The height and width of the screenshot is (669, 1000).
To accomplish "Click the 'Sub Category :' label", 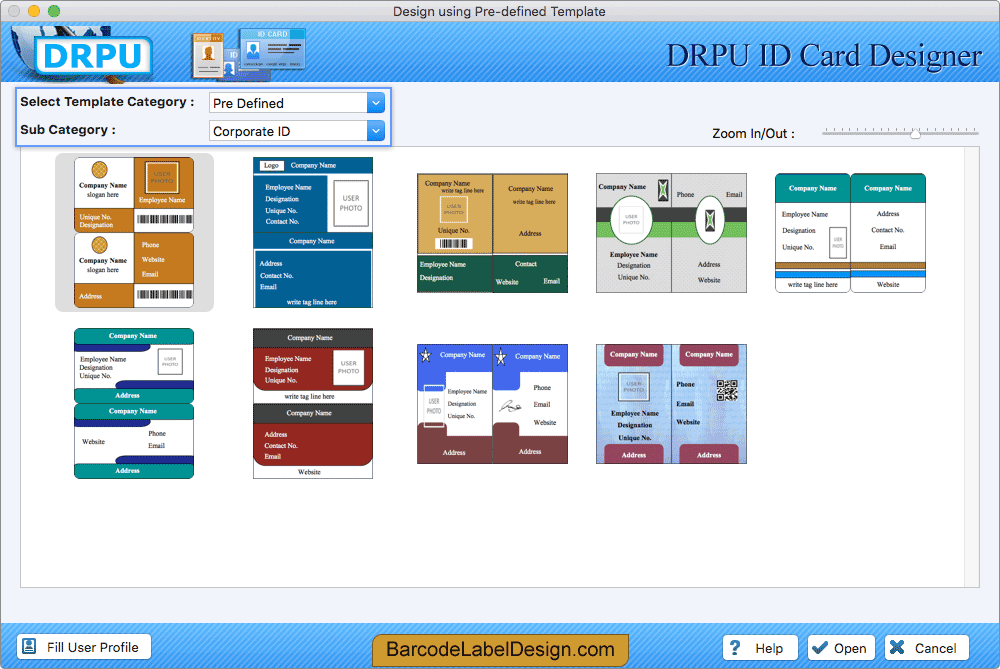I will point(68,130).
